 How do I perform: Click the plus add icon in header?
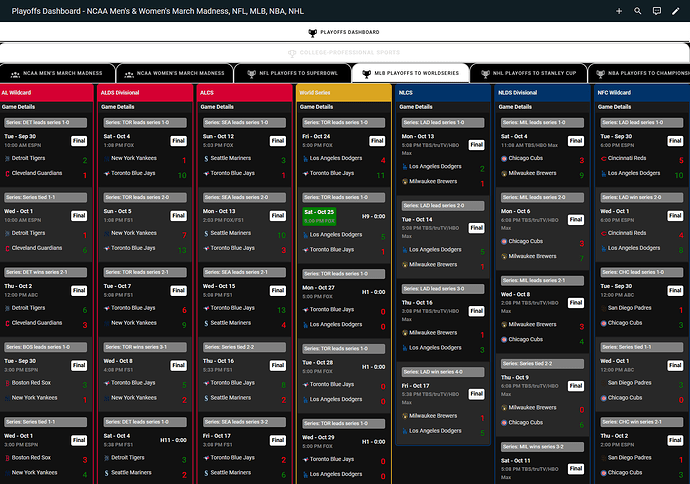click(x=619, y=11)
